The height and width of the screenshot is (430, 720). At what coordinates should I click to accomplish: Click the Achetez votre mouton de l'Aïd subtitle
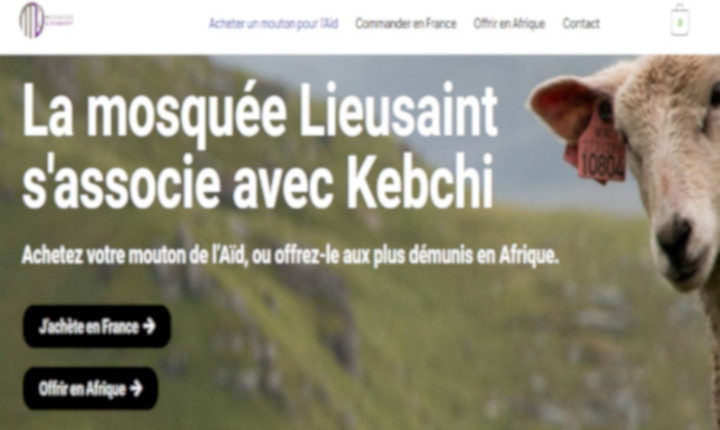point(290,255)
